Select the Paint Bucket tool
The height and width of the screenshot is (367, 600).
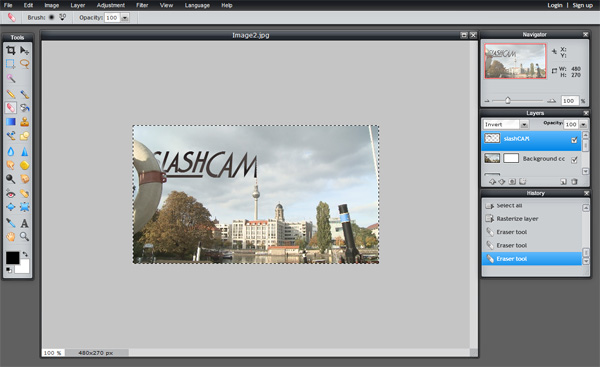(x=24, y=108)
